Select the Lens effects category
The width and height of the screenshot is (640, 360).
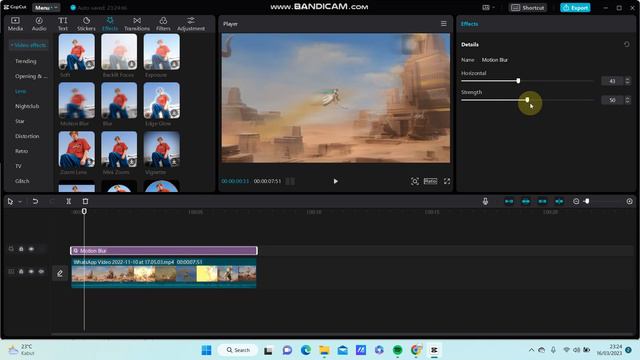(x=20, y=91)
